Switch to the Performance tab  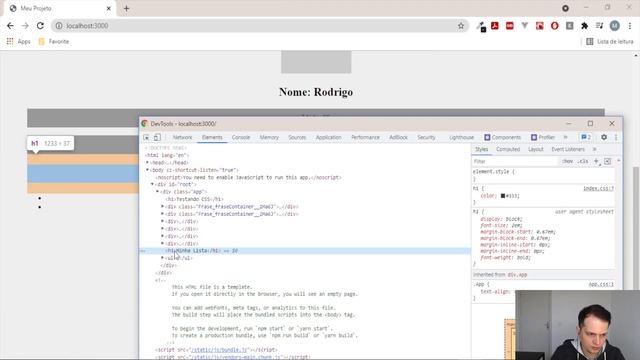[365, 138]
